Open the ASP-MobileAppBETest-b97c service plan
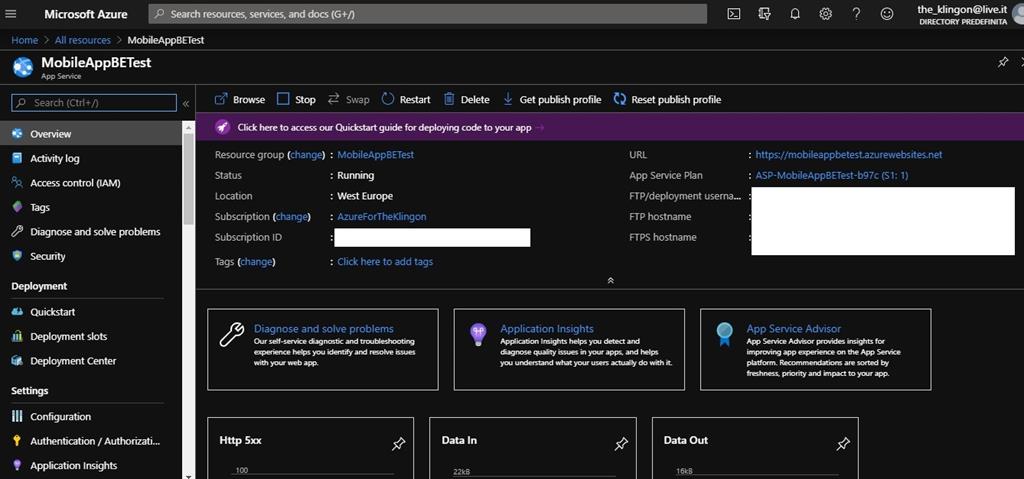 point(832,175)
